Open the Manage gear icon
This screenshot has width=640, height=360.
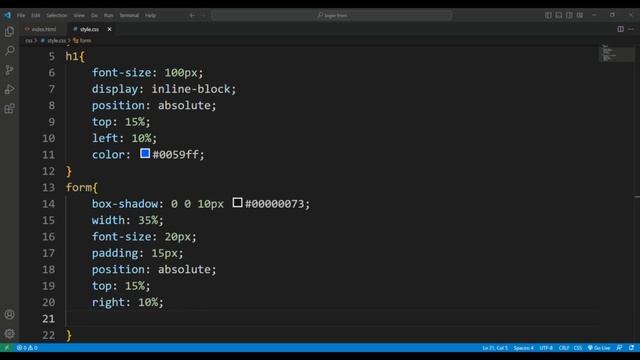pos(9,333)
